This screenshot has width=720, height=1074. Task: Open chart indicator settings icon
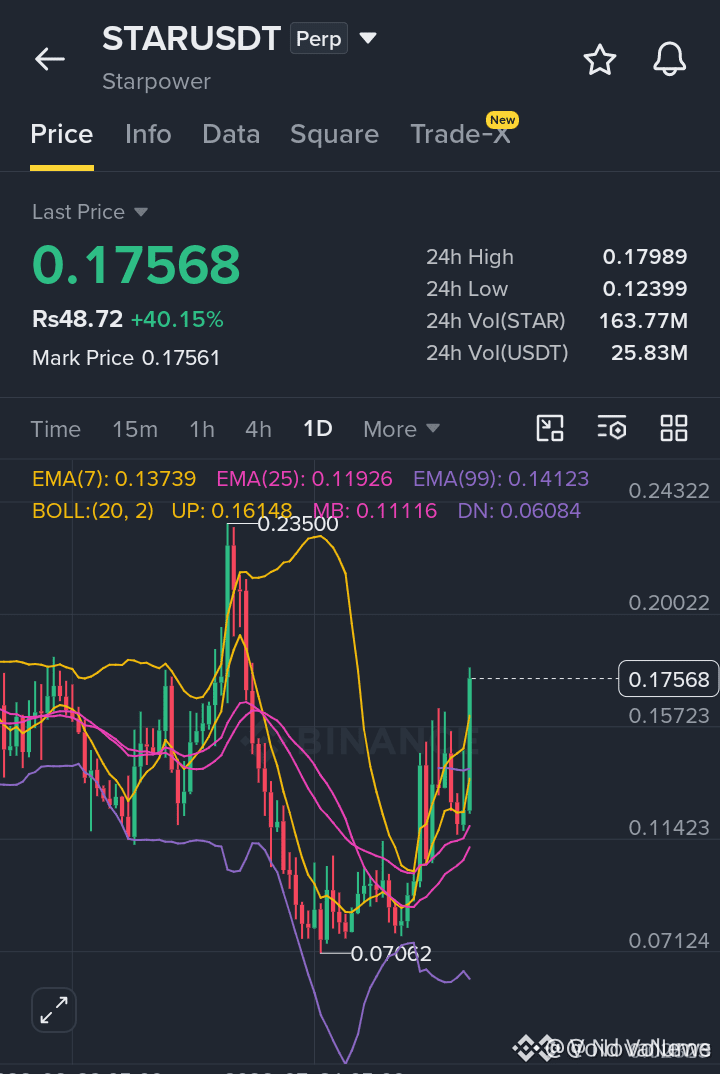point(612,429)
